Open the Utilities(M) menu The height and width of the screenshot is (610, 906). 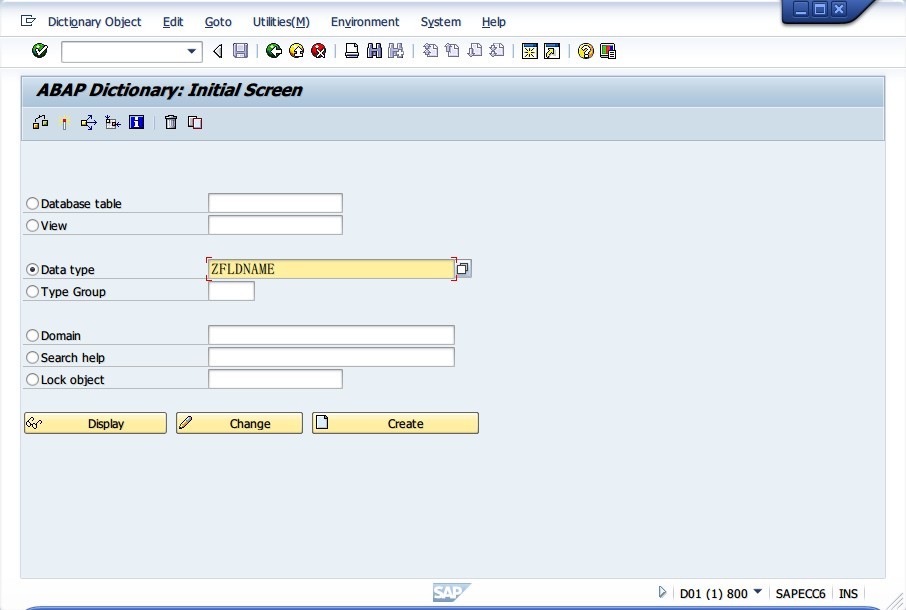tap(281, 22)
